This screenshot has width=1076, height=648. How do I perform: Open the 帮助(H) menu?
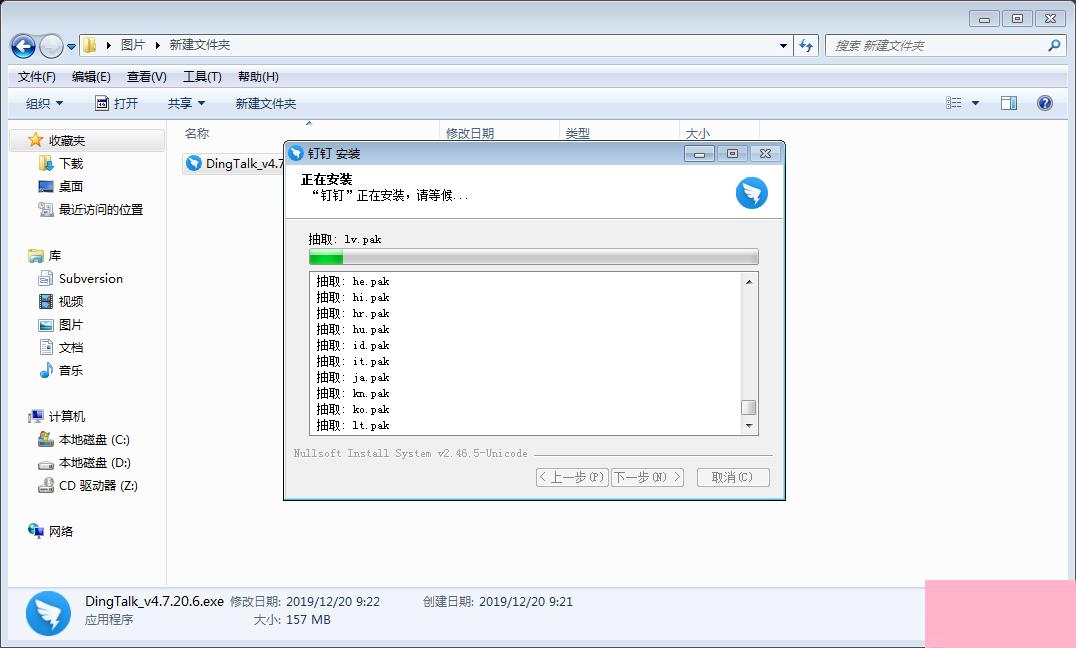[258, 77]
